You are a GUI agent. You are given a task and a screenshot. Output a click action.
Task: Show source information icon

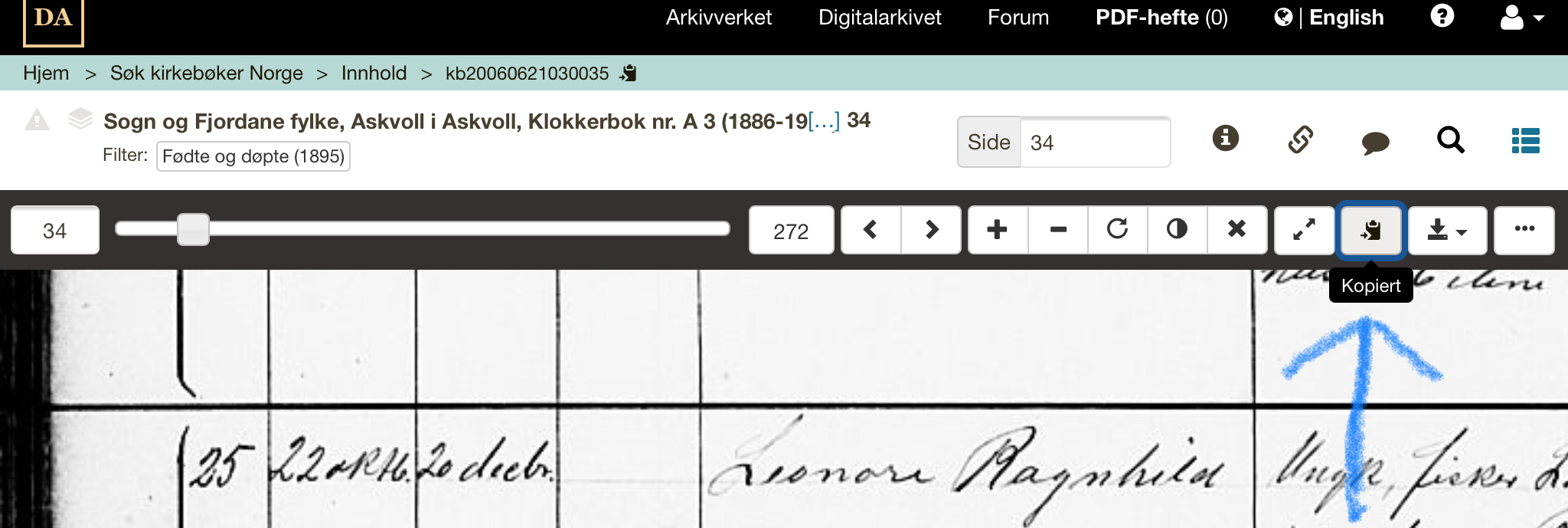pos(1226,139)
